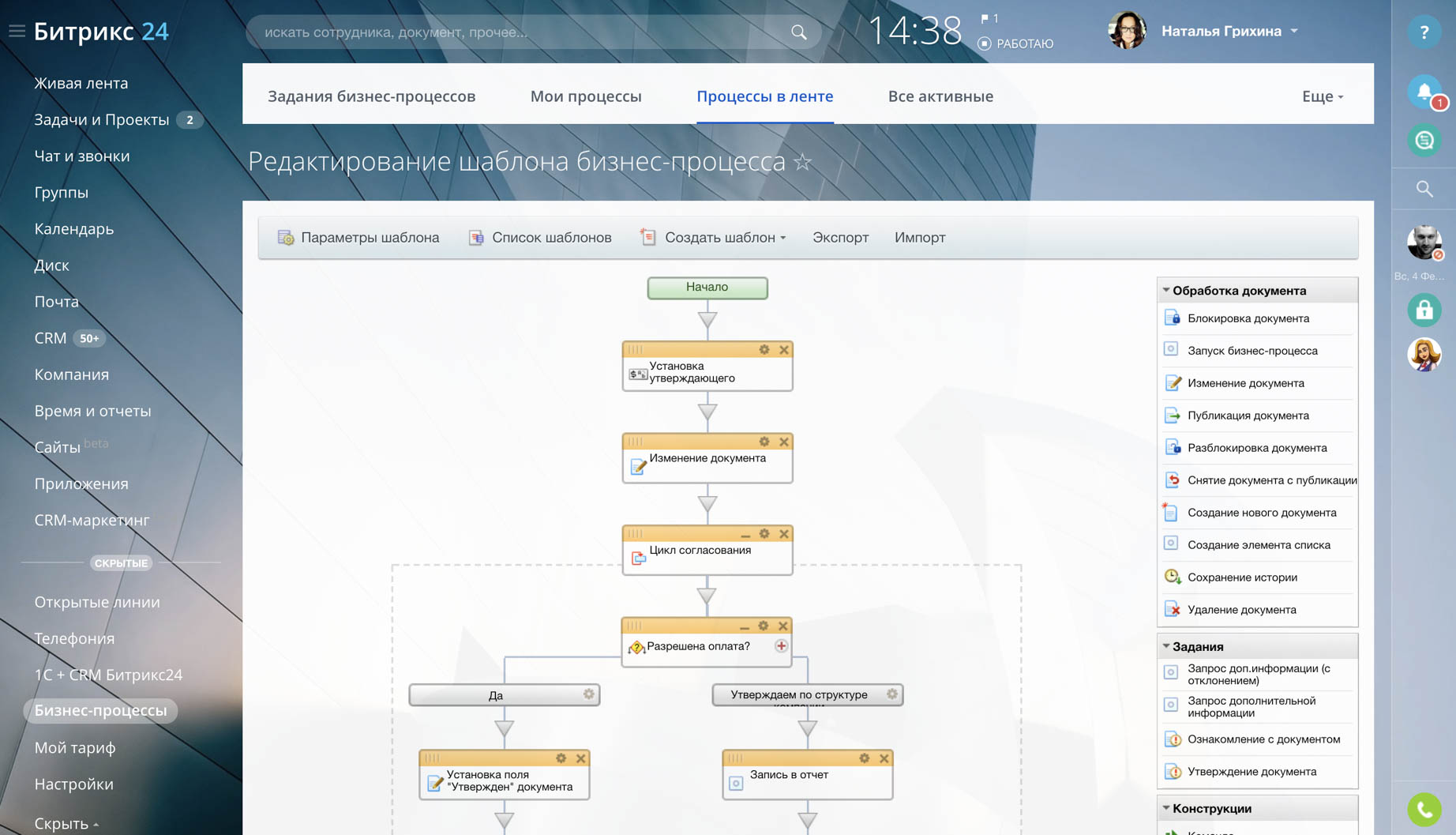This screenshot has width=1456, height=835.
Task: Collapse the Задания section
Action: [1166, 646]
